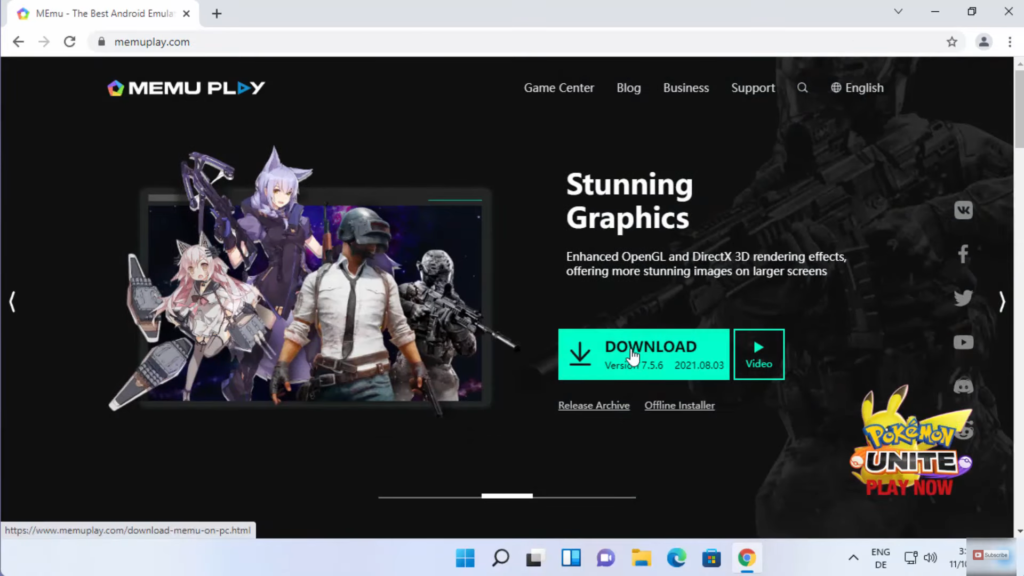Open the Game Center menu item
The width and height of the screenshot is (1024, 576).
pos(558,88)
